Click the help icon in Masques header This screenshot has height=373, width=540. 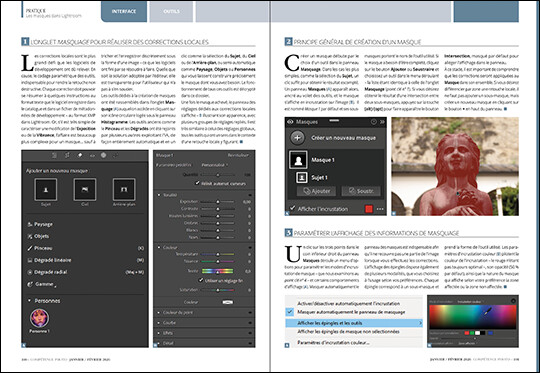coord(374,122)
